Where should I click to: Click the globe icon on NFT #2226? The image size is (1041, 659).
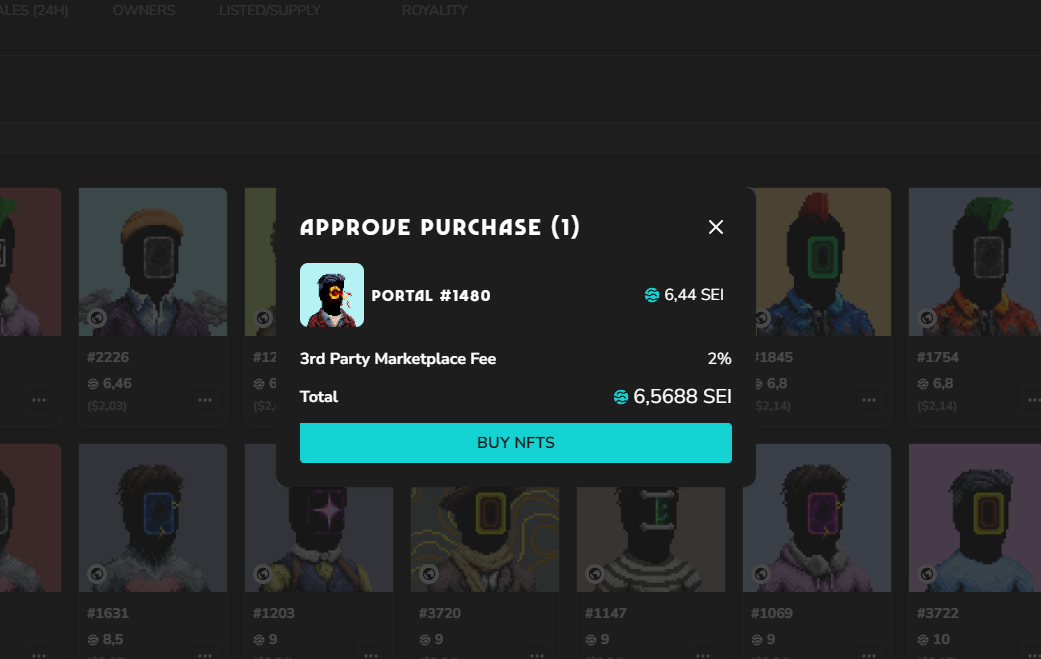coord(97,318)
